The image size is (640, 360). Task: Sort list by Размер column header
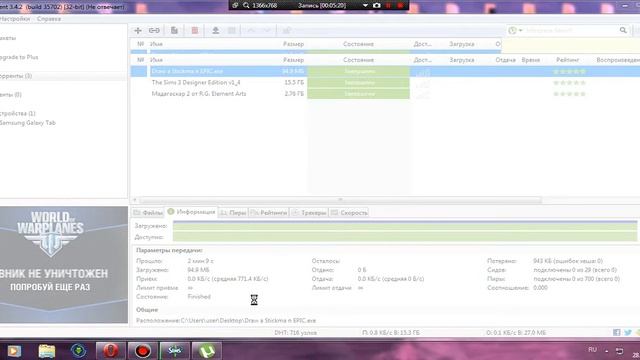pyautogui.click(x=293, y=60)
